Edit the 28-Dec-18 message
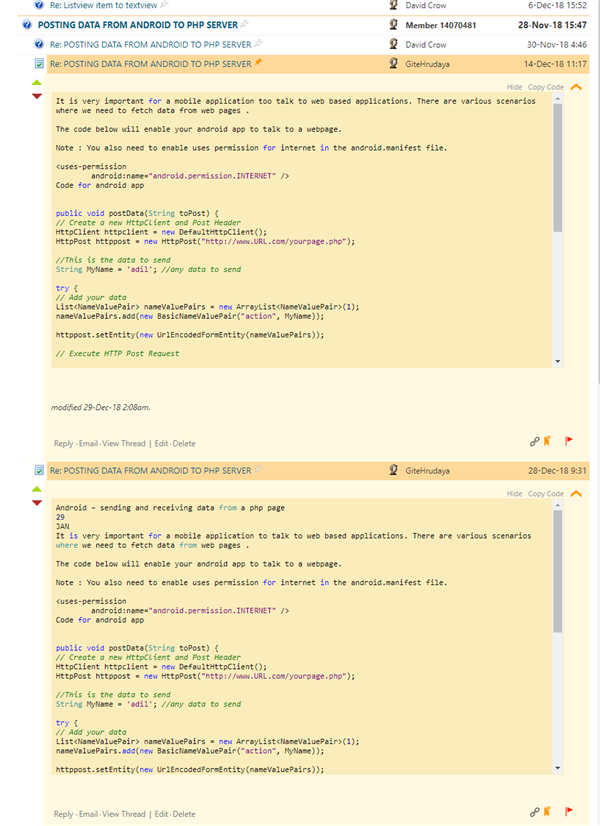This screenshot has height=826, width=600. click(161, 814)
